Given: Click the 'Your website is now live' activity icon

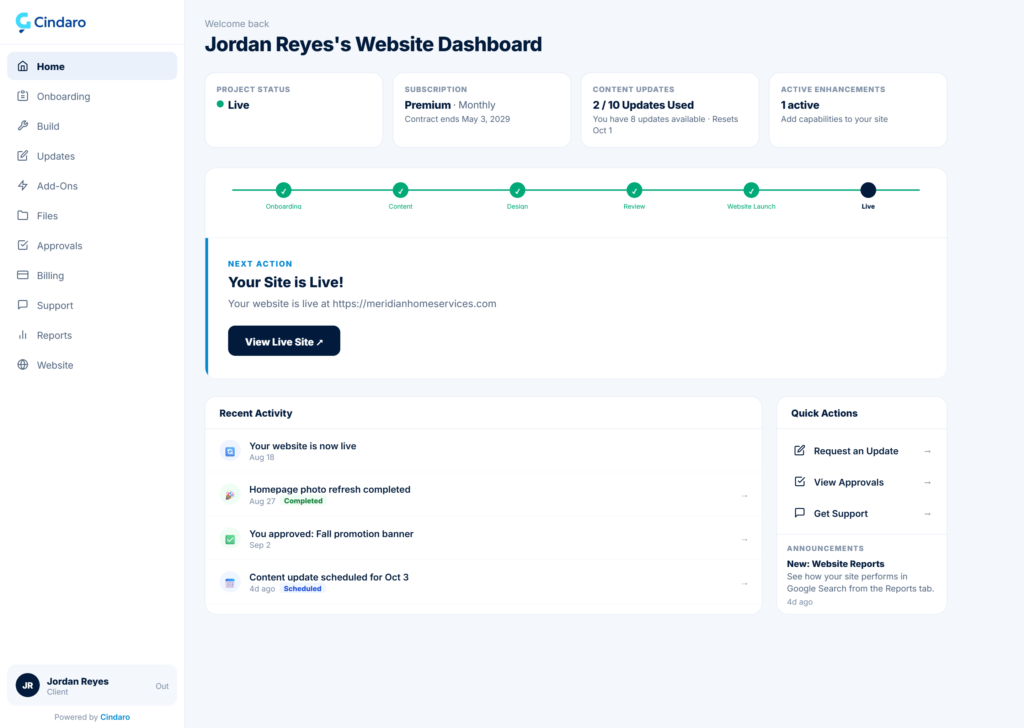Looking at the screenshot, I should [230, 451].
